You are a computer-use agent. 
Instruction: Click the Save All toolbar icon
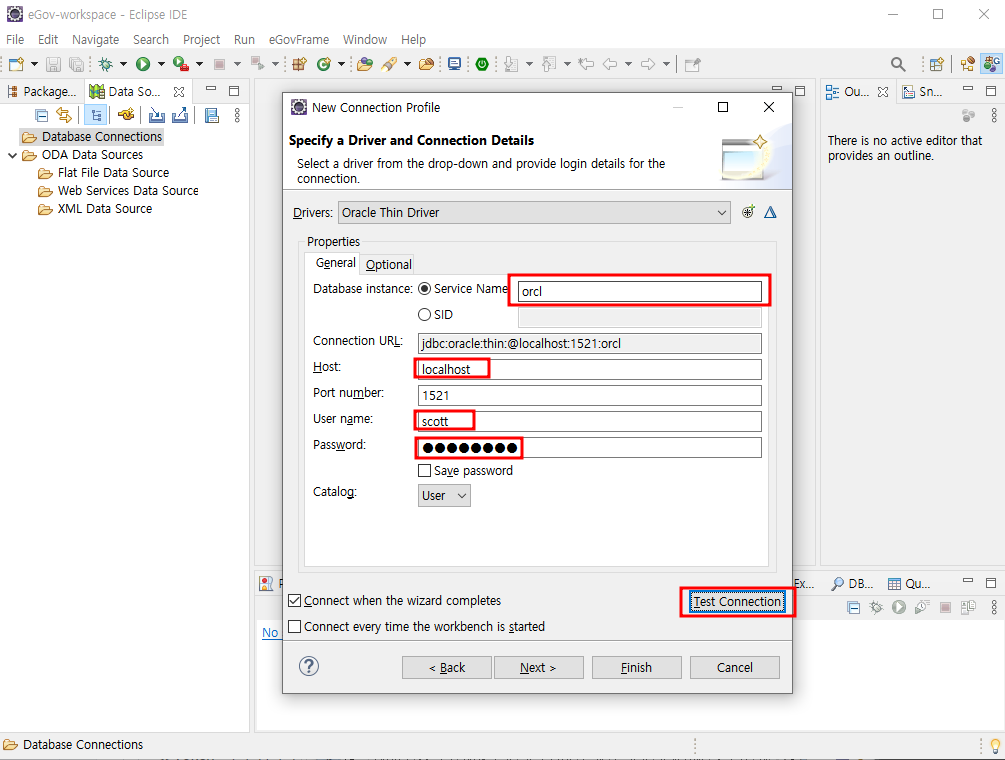click(76, 64)
